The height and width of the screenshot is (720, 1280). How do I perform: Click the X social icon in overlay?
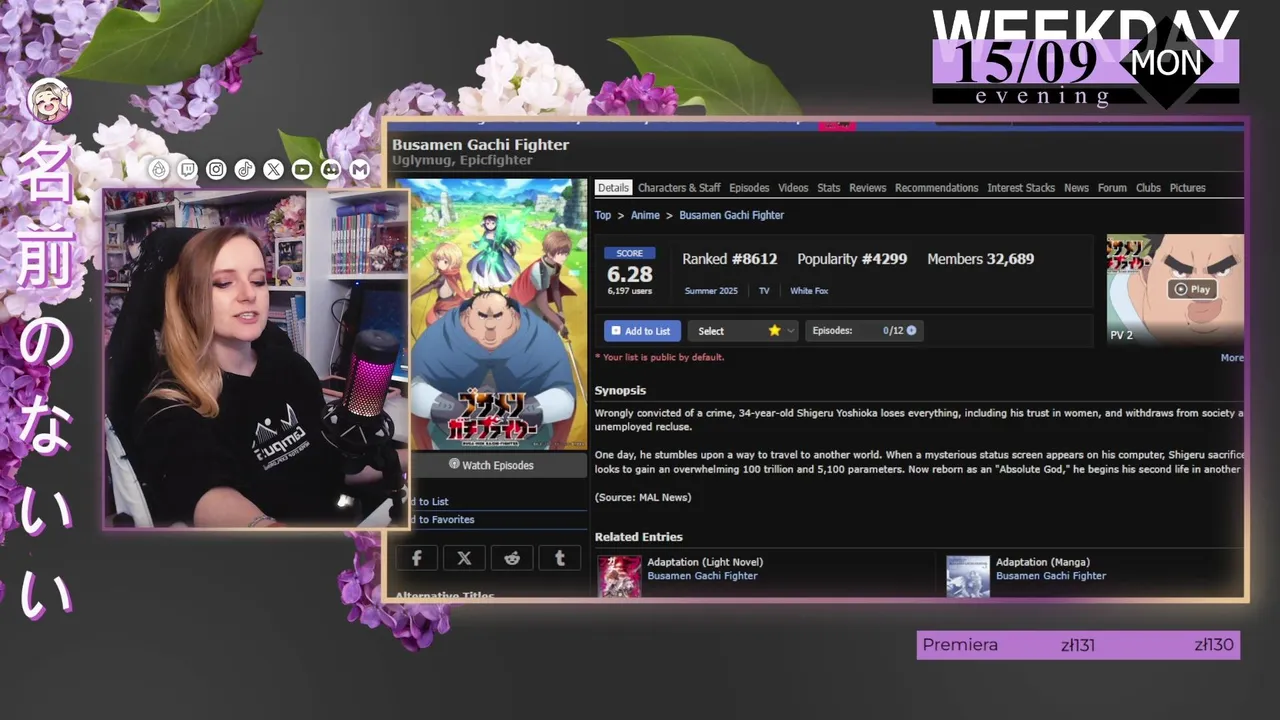pyautogui.click(x=273, y=170)
